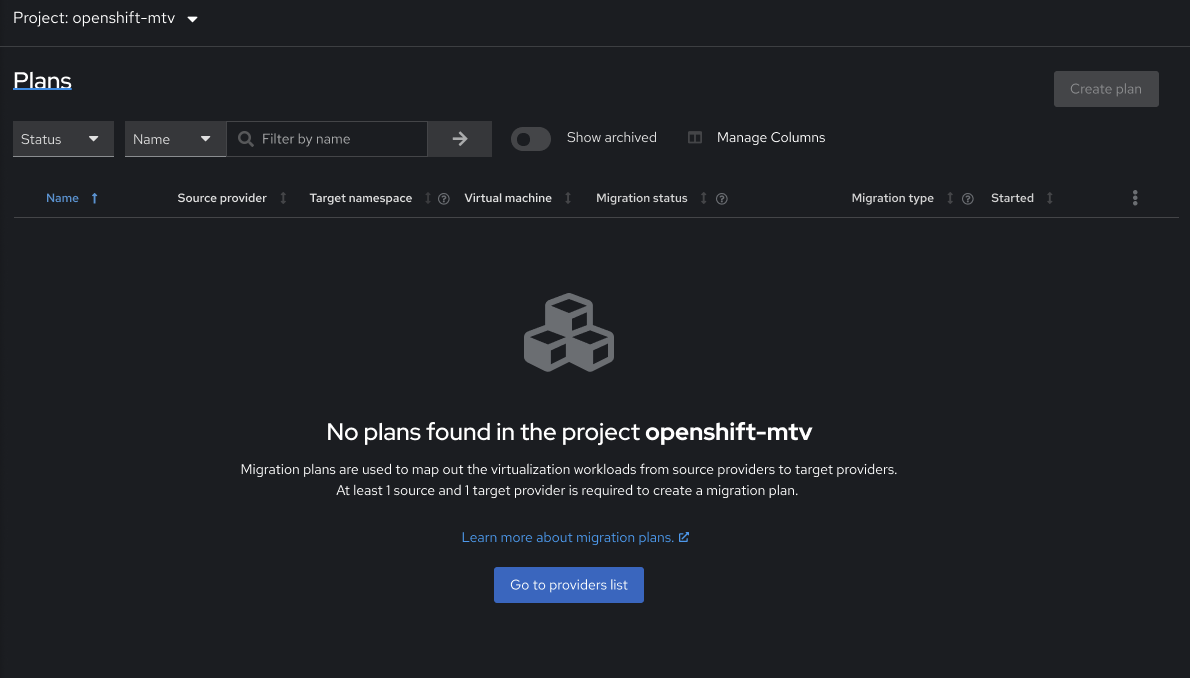Sort by Migration status column

tap(641, 198)
